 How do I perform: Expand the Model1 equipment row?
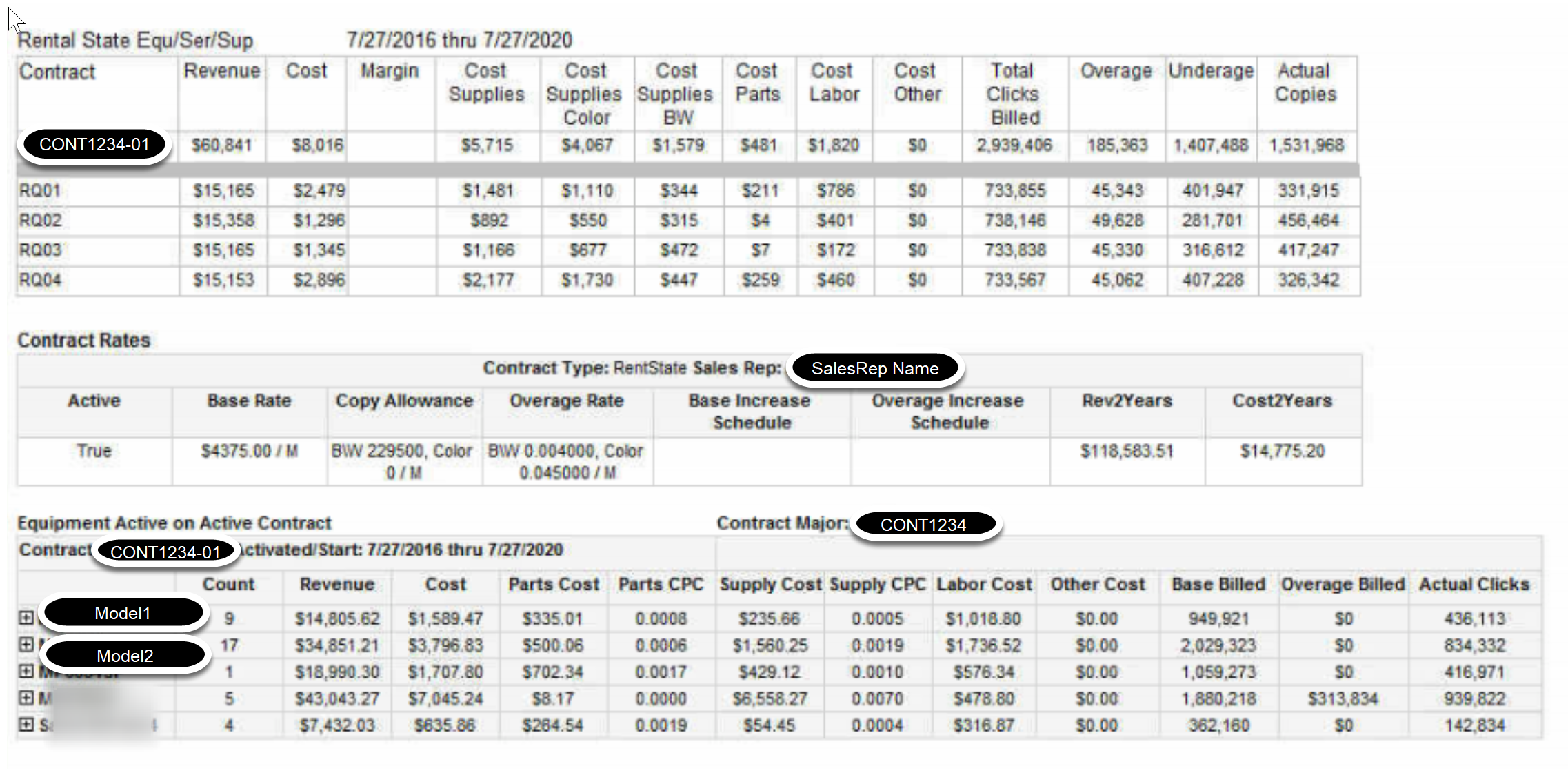click(26, 618)
